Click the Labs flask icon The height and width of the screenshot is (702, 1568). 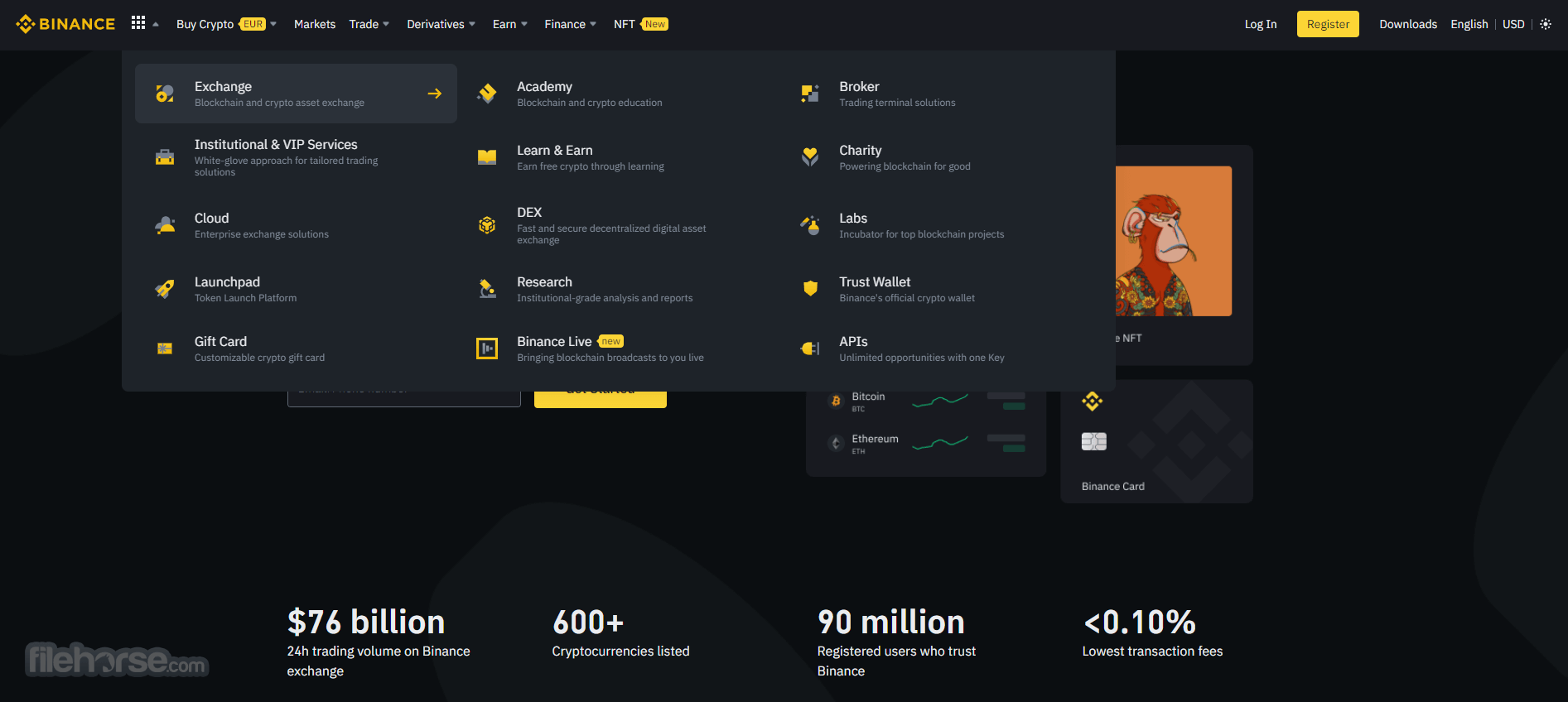coord(809,225)
